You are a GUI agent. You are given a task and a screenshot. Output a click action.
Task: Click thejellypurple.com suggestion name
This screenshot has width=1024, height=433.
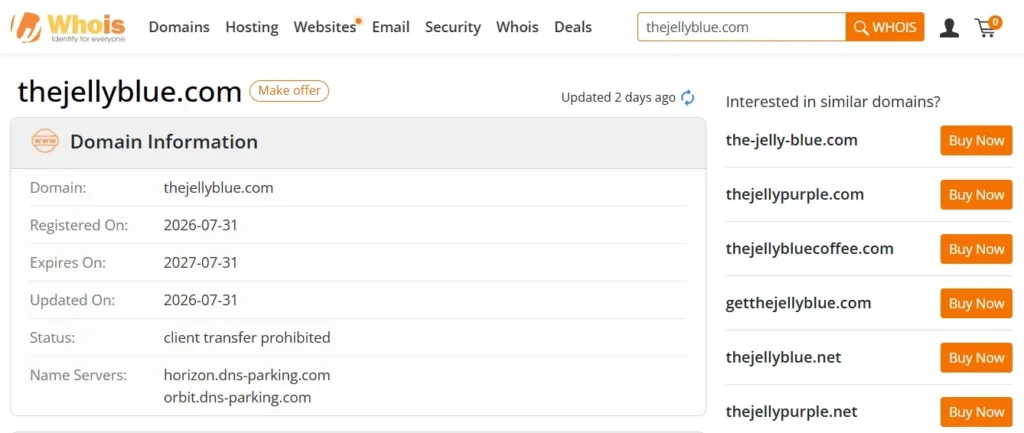point(795,195)
